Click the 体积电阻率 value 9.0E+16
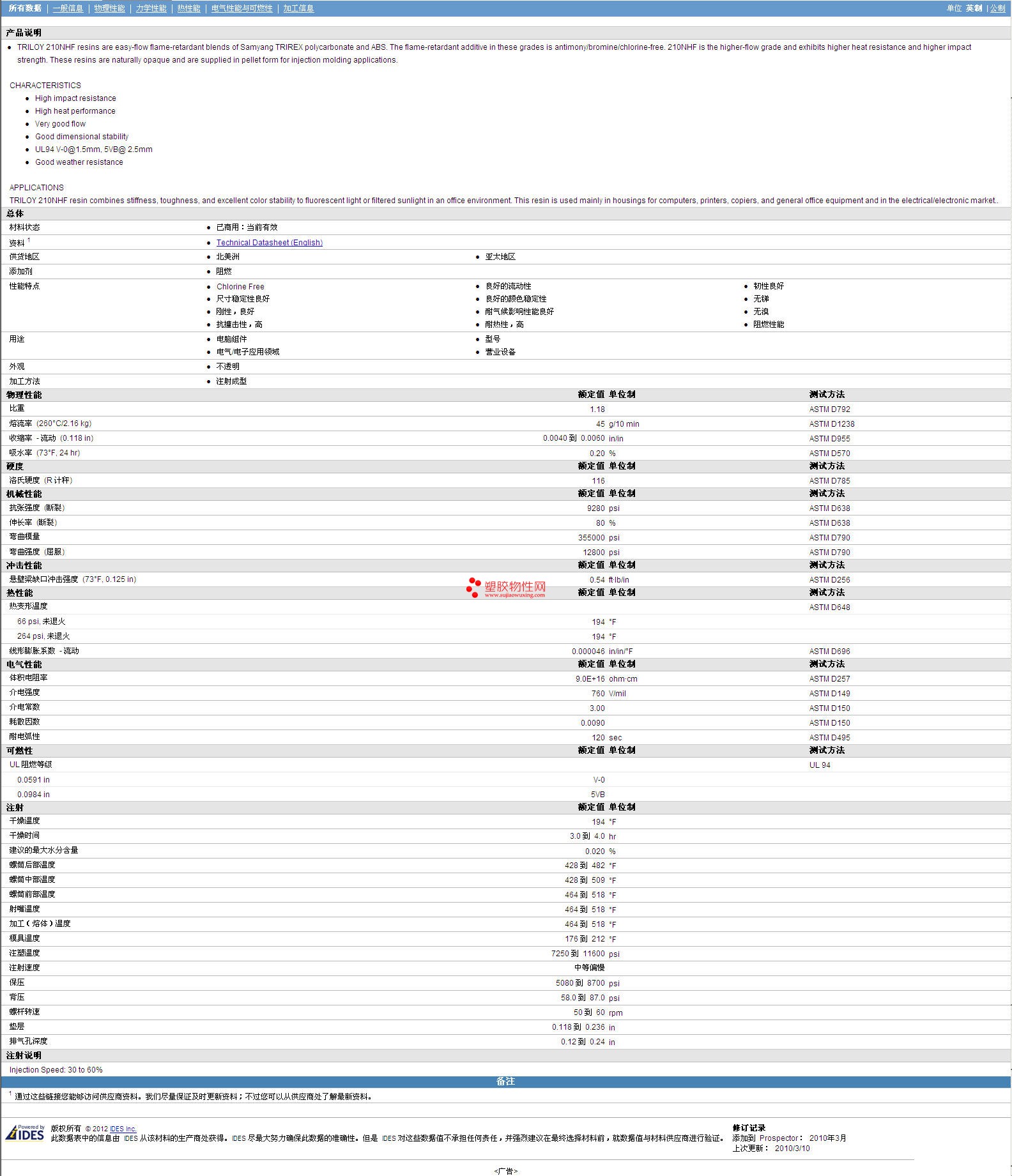1012x1176 pixels. [590, 679]
